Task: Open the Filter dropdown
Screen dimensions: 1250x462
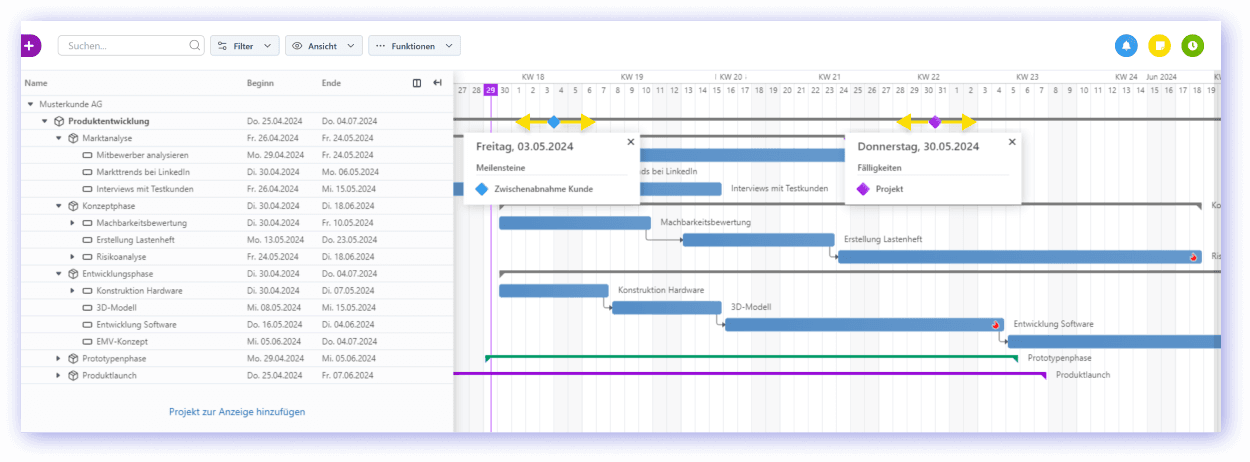Action: point(244,46)
